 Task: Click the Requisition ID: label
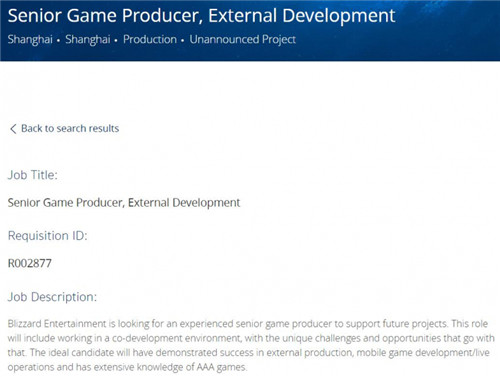[48, 236]
